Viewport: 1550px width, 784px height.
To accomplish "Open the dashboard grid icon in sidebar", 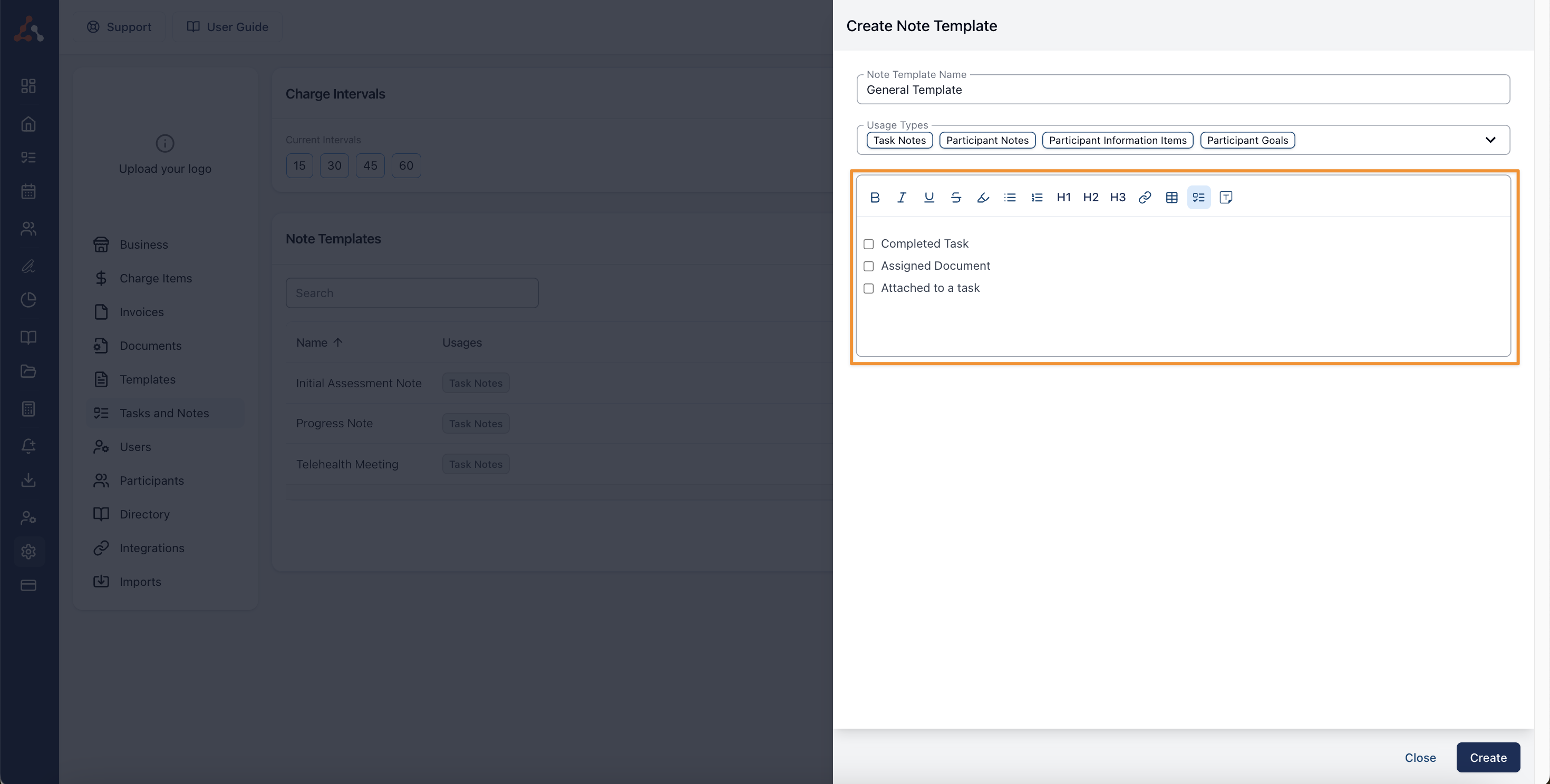I will (x=28, y=86).
